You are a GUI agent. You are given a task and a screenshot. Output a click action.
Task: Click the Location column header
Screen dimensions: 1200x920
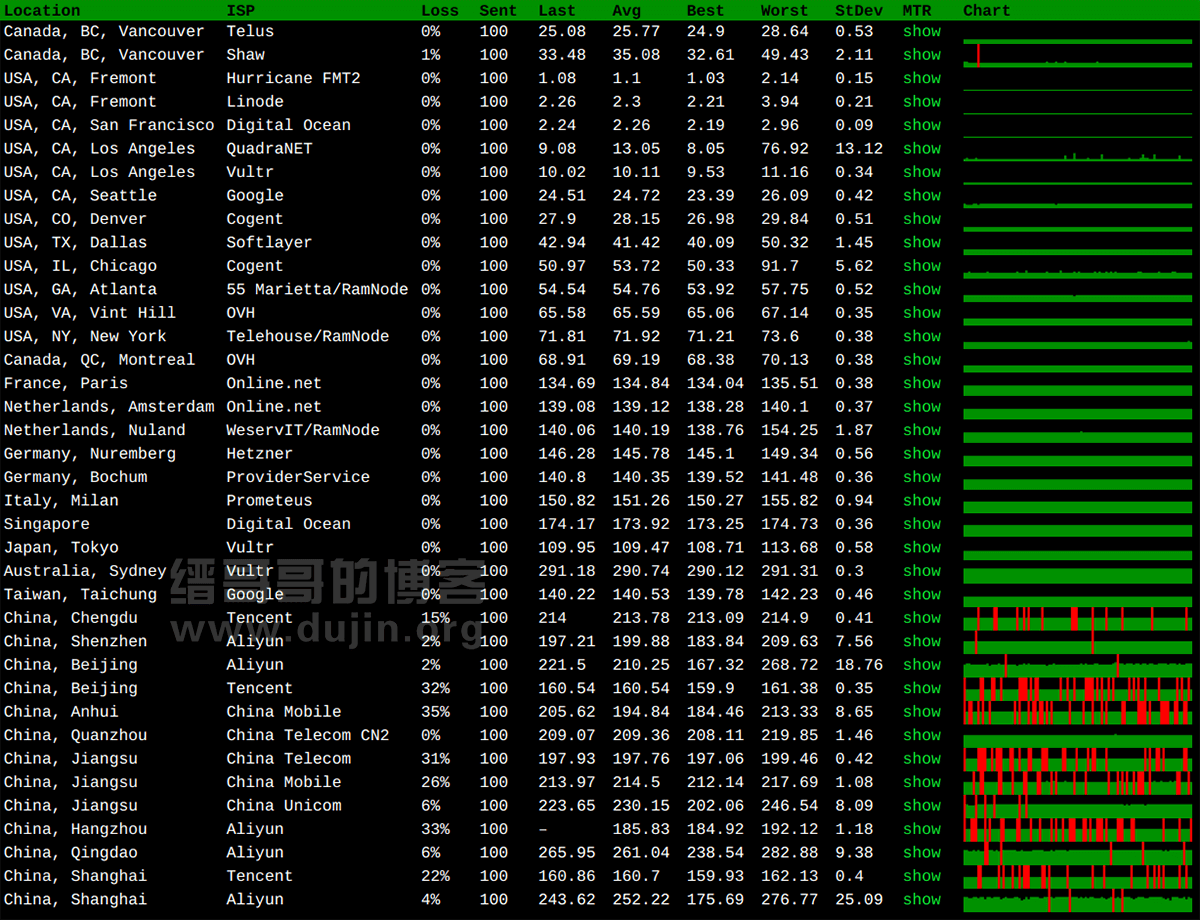point(42,11)
